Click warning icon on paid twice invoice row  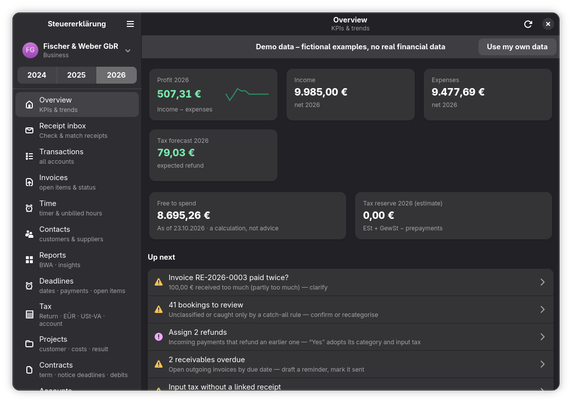click(x=159, y=282)
